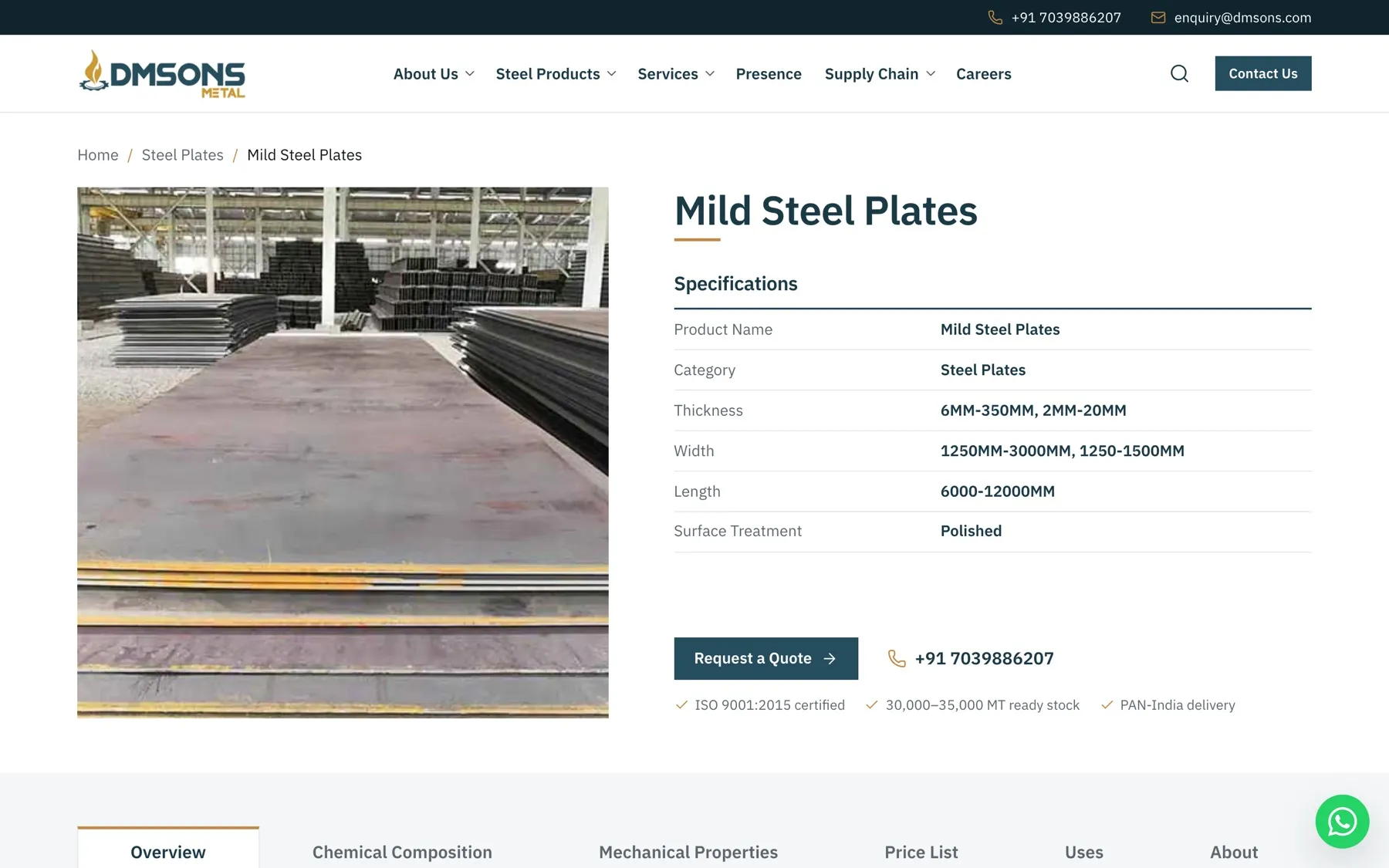The width and height of the screenshot is (1389, 868).
Task: Go to Home breadcrumb link
Action: [x=98, y=155]
